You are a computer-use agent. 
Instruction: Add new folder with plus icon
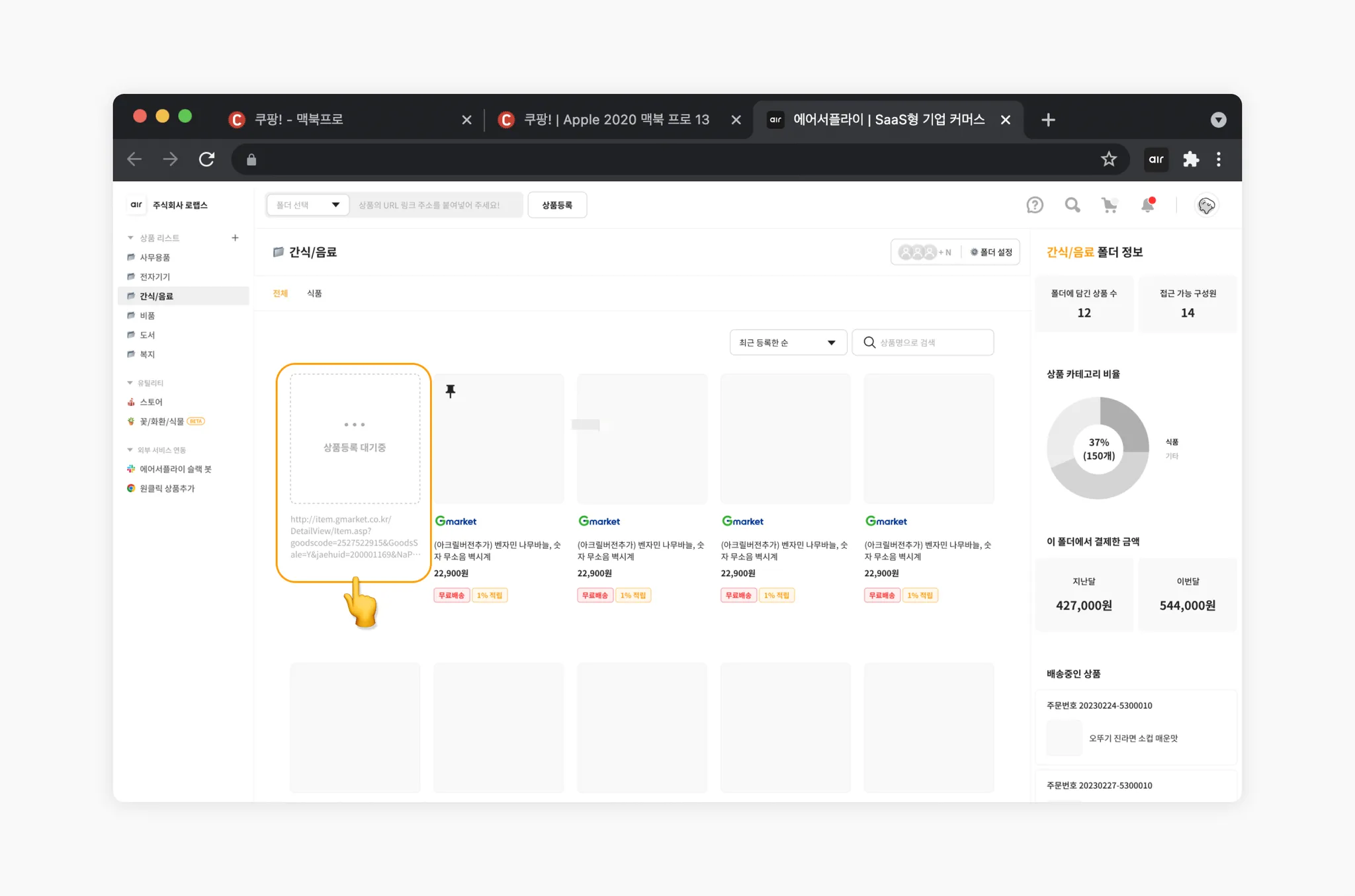[235, 237]
